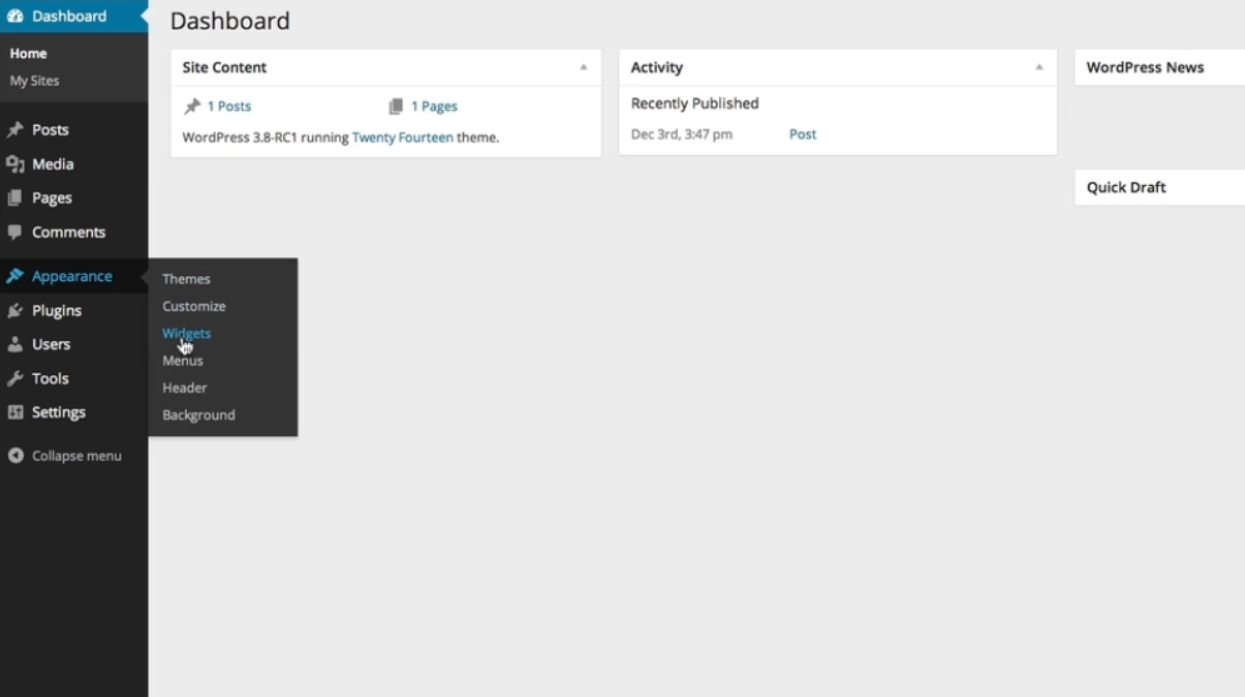Open Header from the Appearance flyout
1245x697 pixels.
coord(185,387)
